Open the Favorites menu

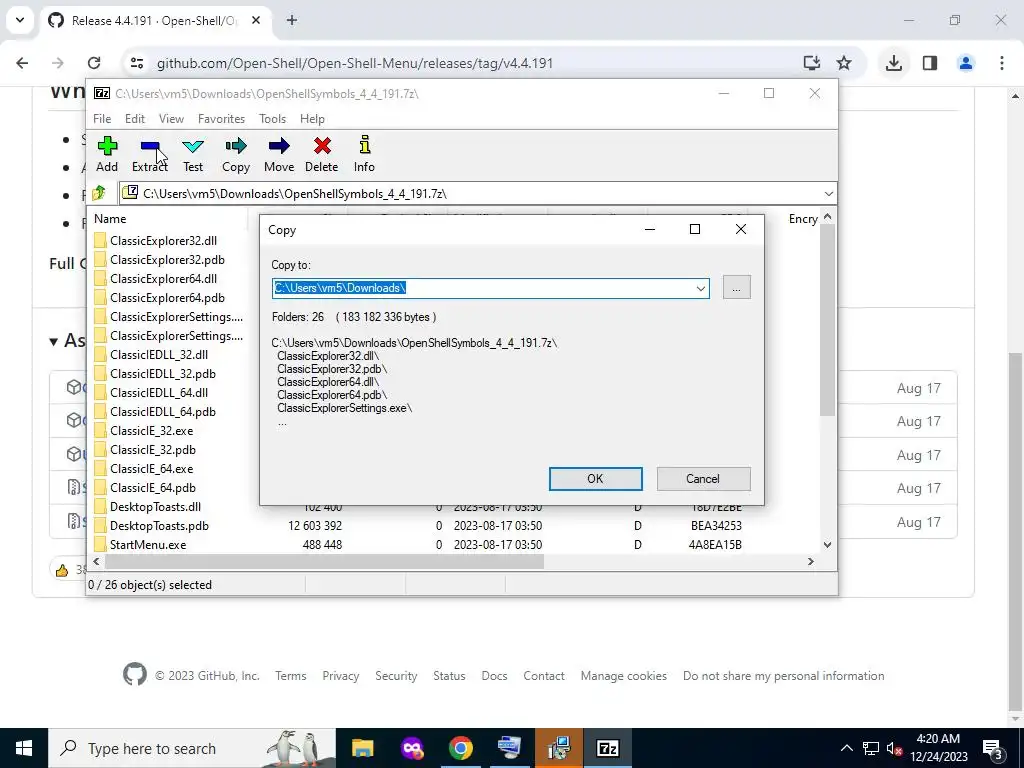(x=221, y=119)
